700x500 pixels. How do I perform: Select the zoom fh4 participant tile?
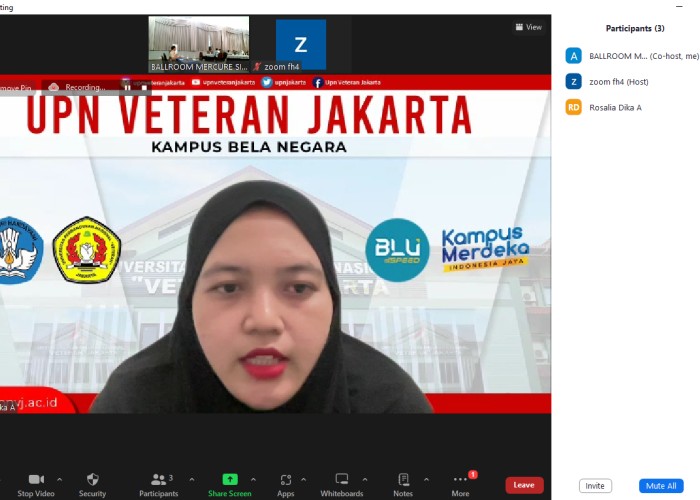coord(301,44)
